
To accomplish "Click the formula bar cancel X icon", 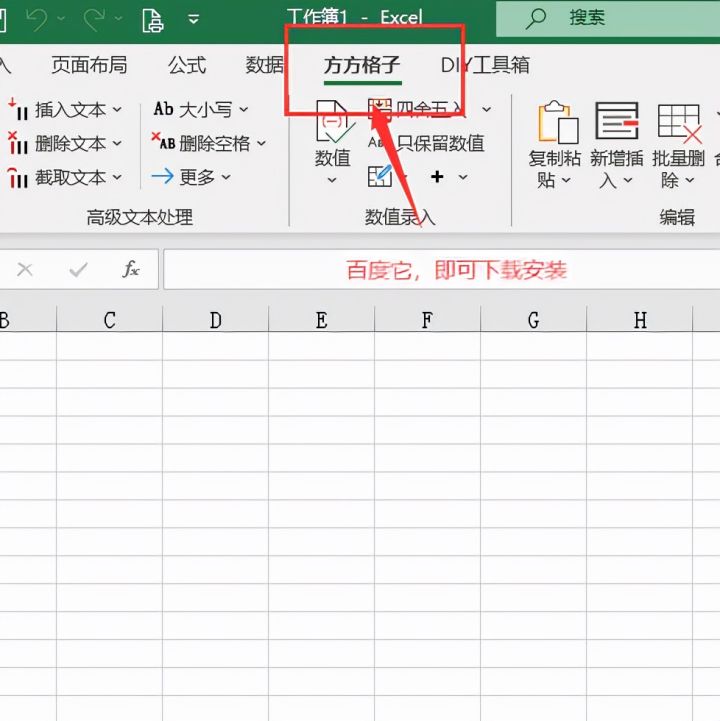I will tap(25, 269).
